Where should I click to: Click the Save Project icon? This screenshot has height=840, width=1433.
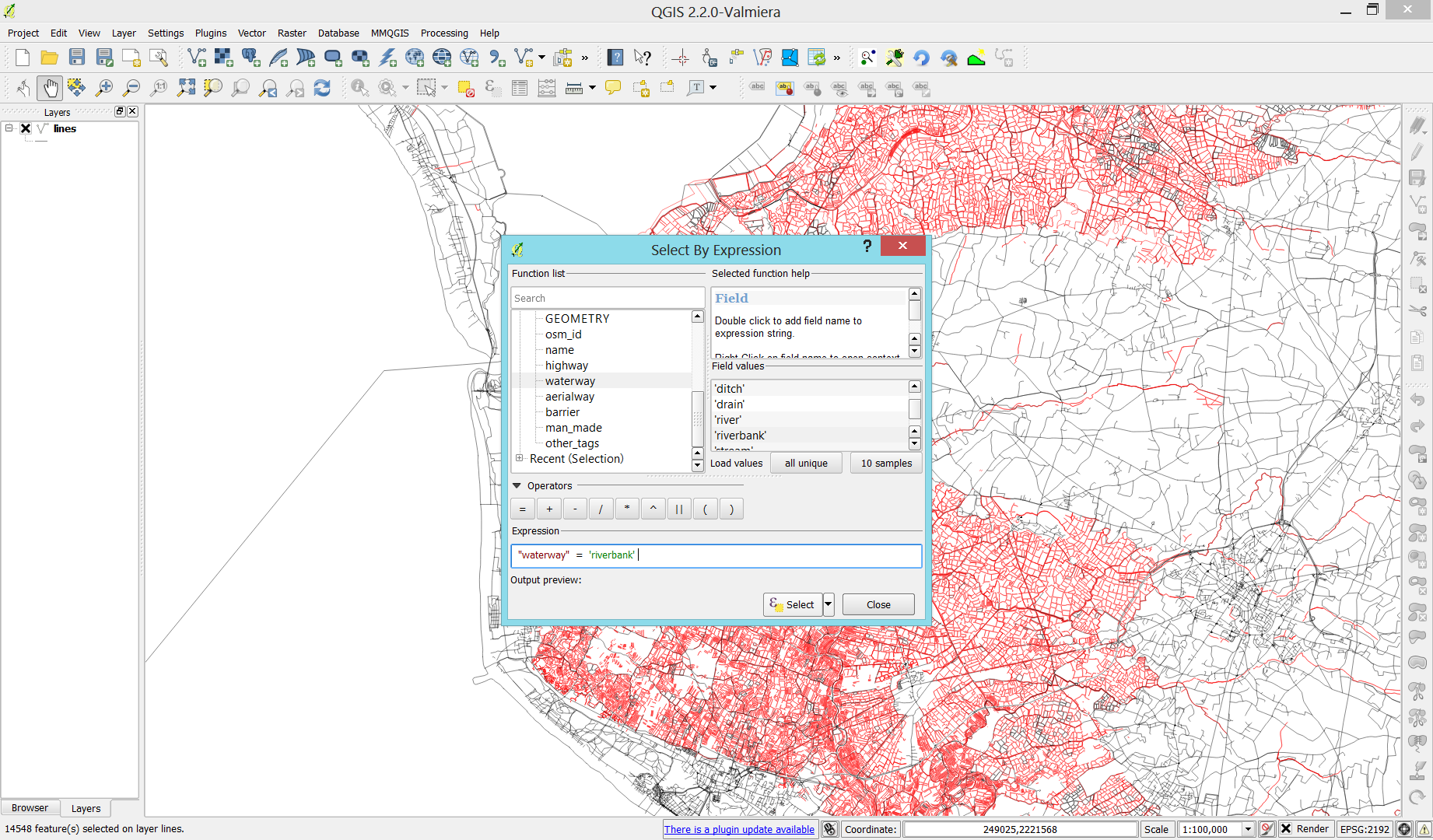[76, 58]
